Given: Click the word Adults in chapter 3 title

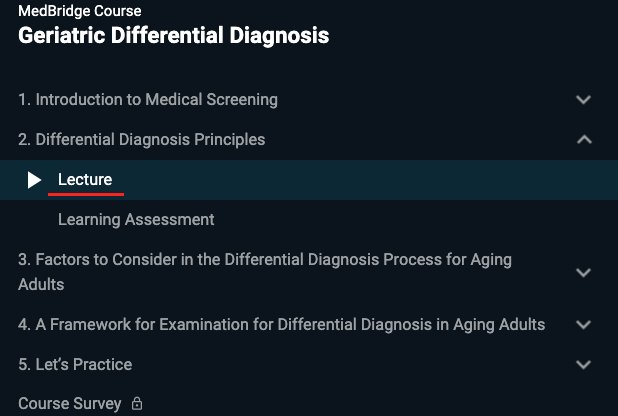Looking at the screenshot, I should (41, 285).
